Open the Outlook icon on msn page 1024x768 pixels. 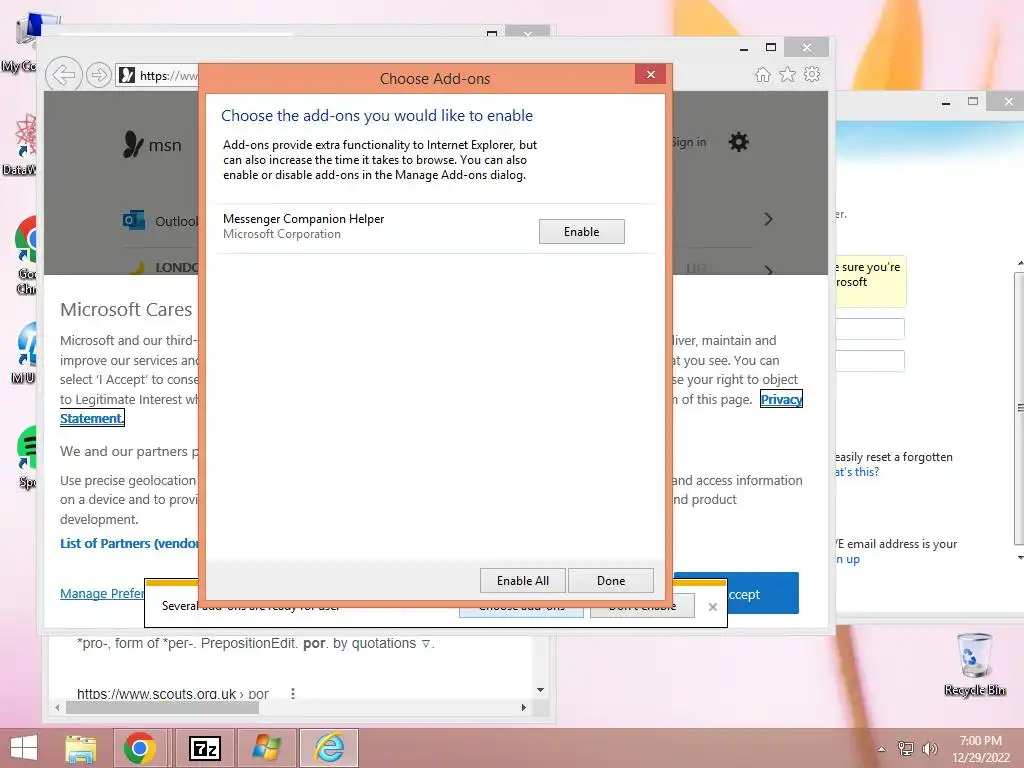pos(134,221)
